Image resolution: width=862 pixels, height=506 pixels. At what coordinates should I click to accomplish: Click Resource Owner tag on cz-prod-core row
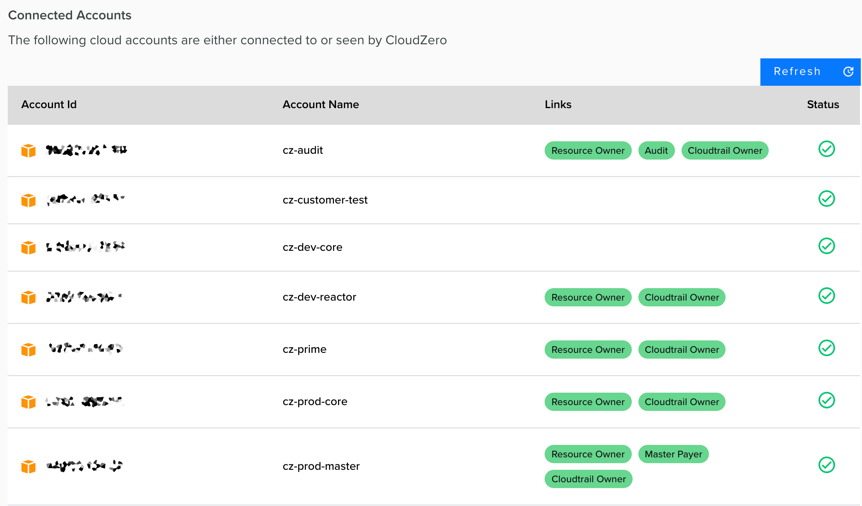(x=588, y=402)
